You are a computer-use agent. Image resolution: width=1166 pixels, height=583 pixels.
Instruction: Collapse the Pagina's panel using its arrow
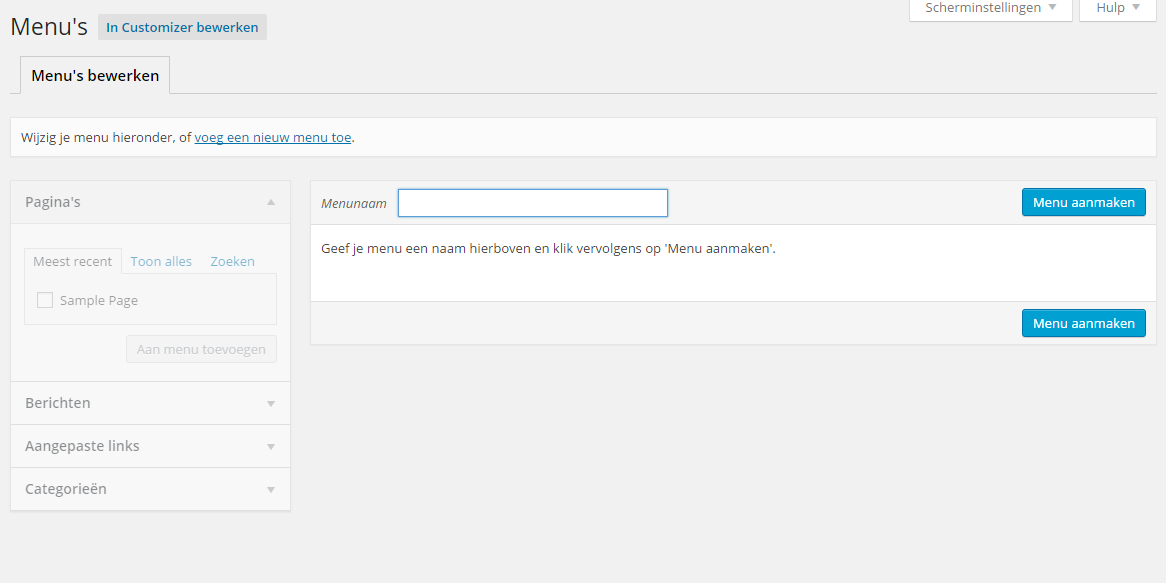click(x=270, y=202)
